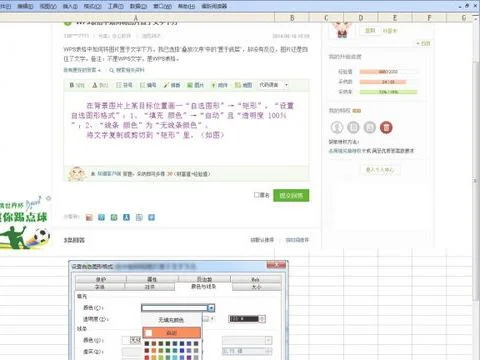Viewport: 480px width, 360px height.
Task: Open the 福昕阅读器 menu
Action: 214,6
